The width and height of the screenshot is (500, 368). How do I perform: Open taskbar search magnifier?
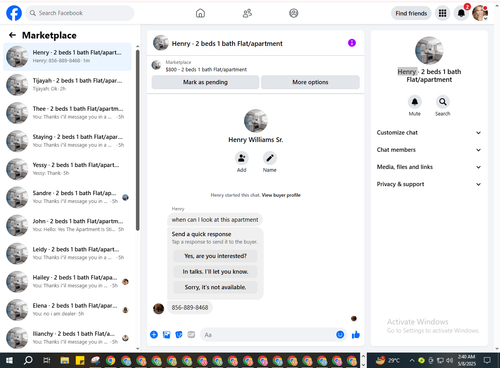pyautogui.click(x=28, y=360)
